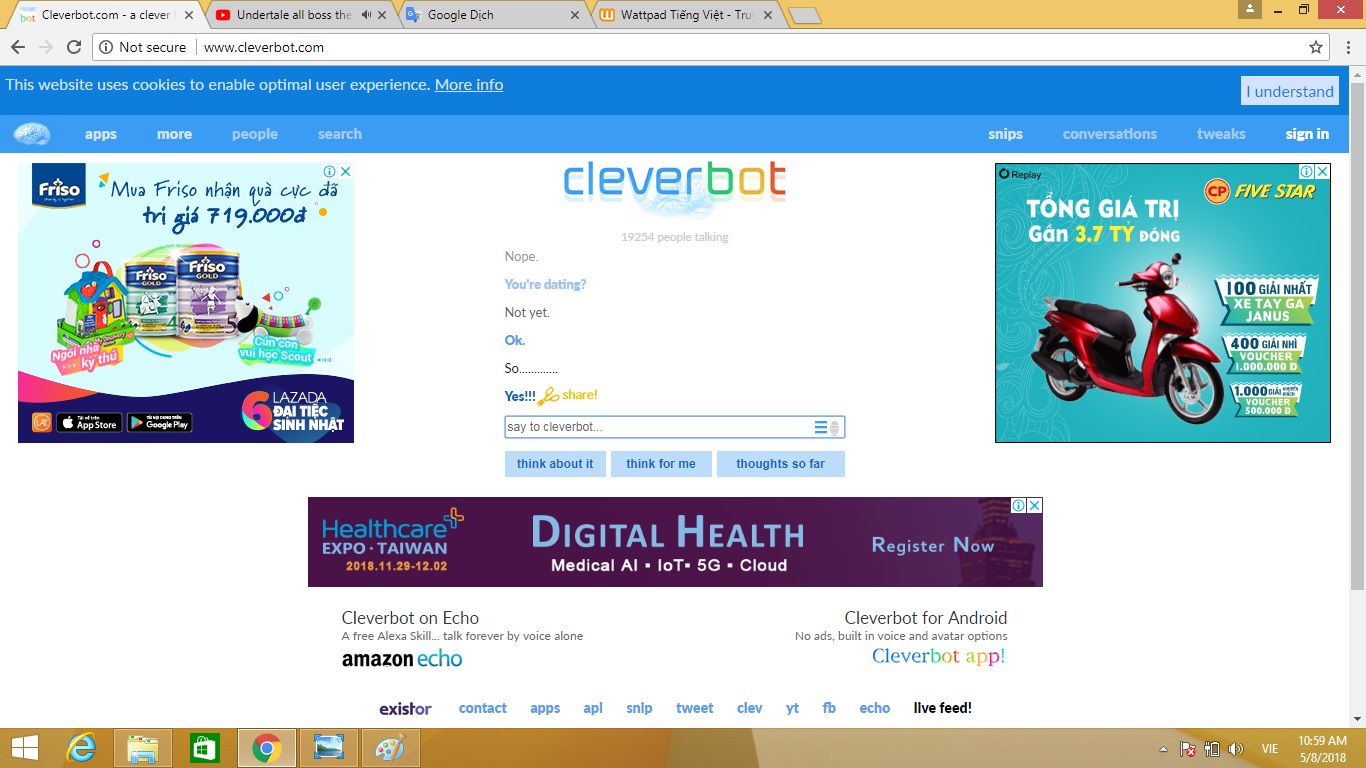Click the address bar URL www.cleverbot.com
The image size is (1366, 768).
click(x=264, y=47)
